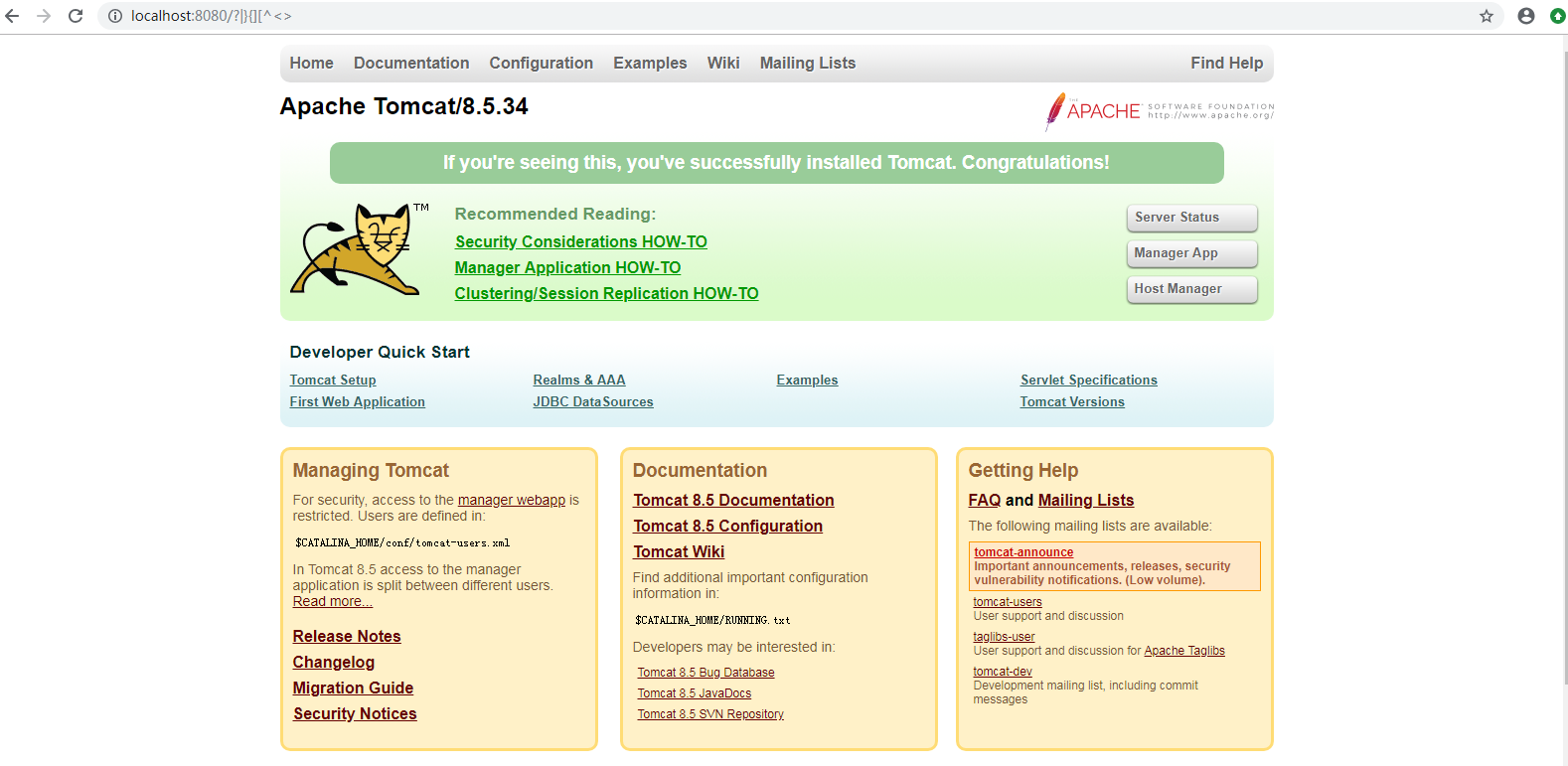This screenshot has height=766, width=1568.
Task: Click the Host Manager button
Action: click(1192, 289)
